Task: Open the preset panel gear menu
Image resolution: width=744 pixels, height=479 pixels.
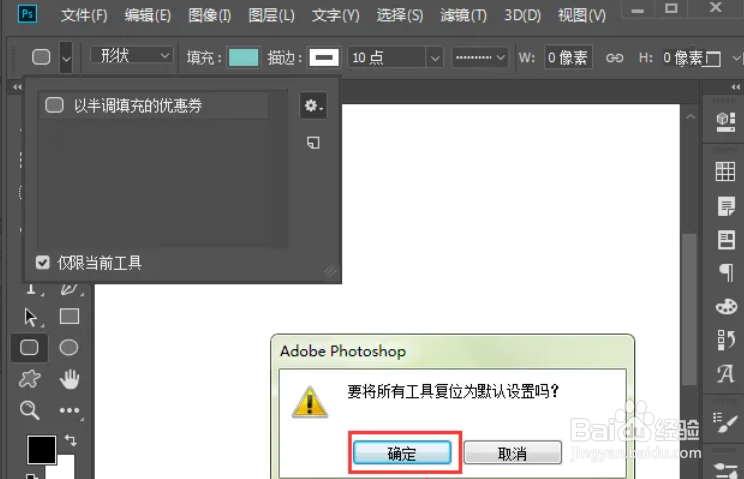Action: coord(313,105)
